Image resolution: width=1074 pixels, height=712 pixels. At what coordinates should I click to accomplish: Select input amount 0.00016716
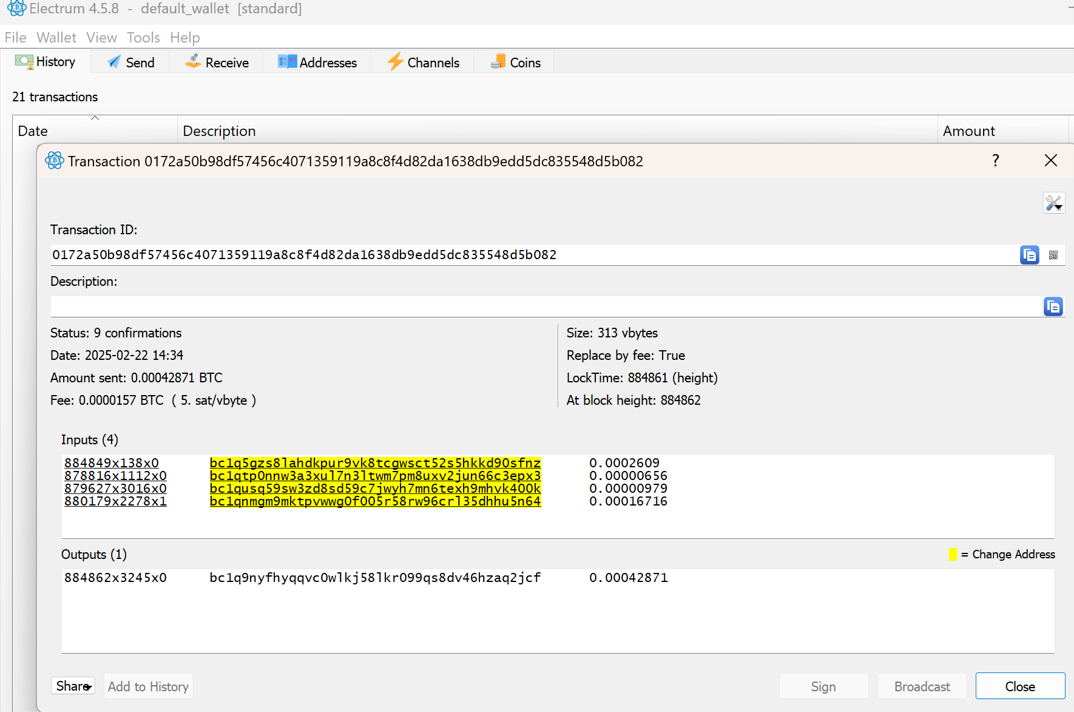(x=628, y=502)
